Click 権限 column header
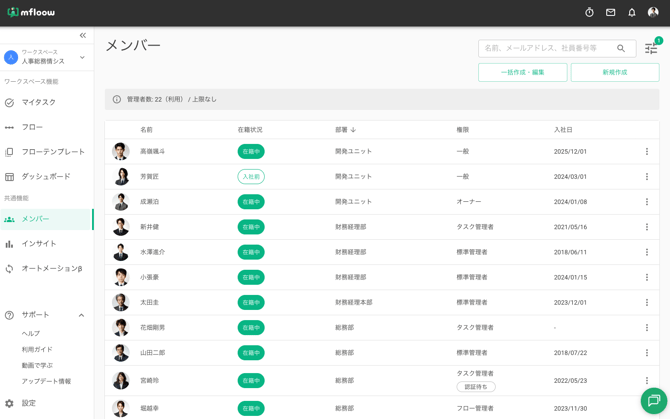The image size is (670, 419). click(463, 130)
